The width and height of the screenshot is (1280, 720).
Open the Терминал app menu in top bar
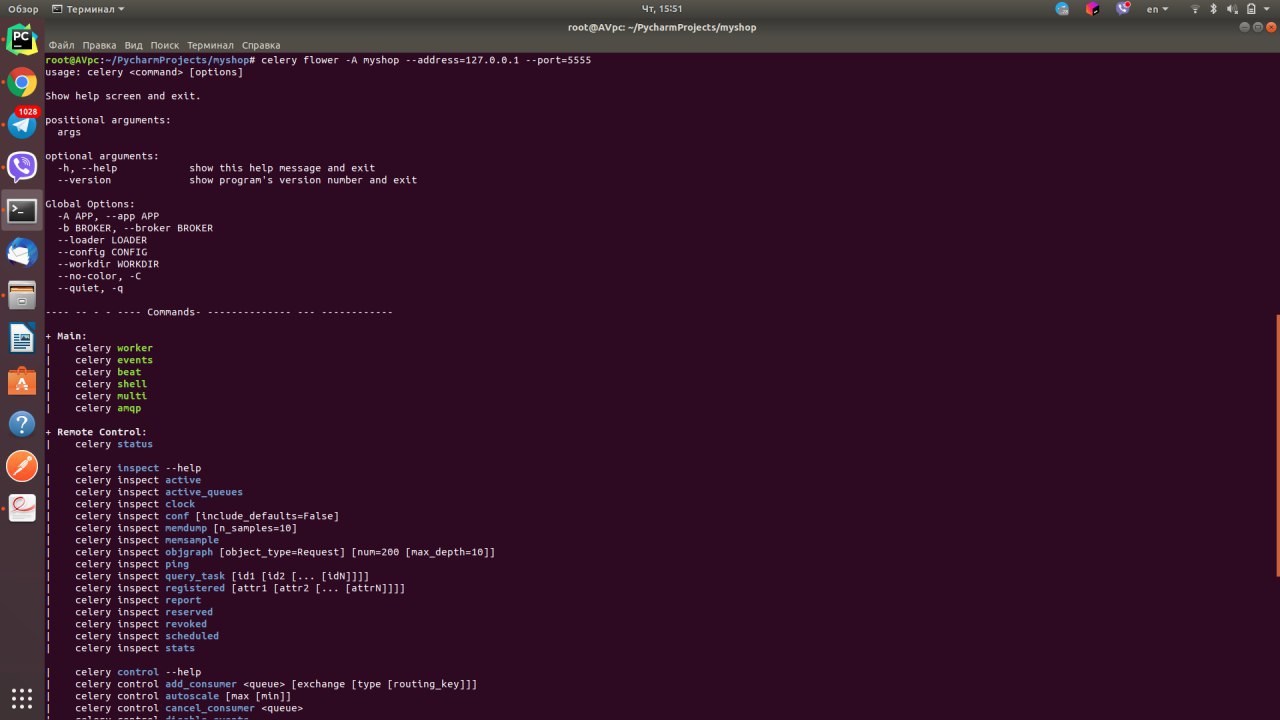(88, 8)
